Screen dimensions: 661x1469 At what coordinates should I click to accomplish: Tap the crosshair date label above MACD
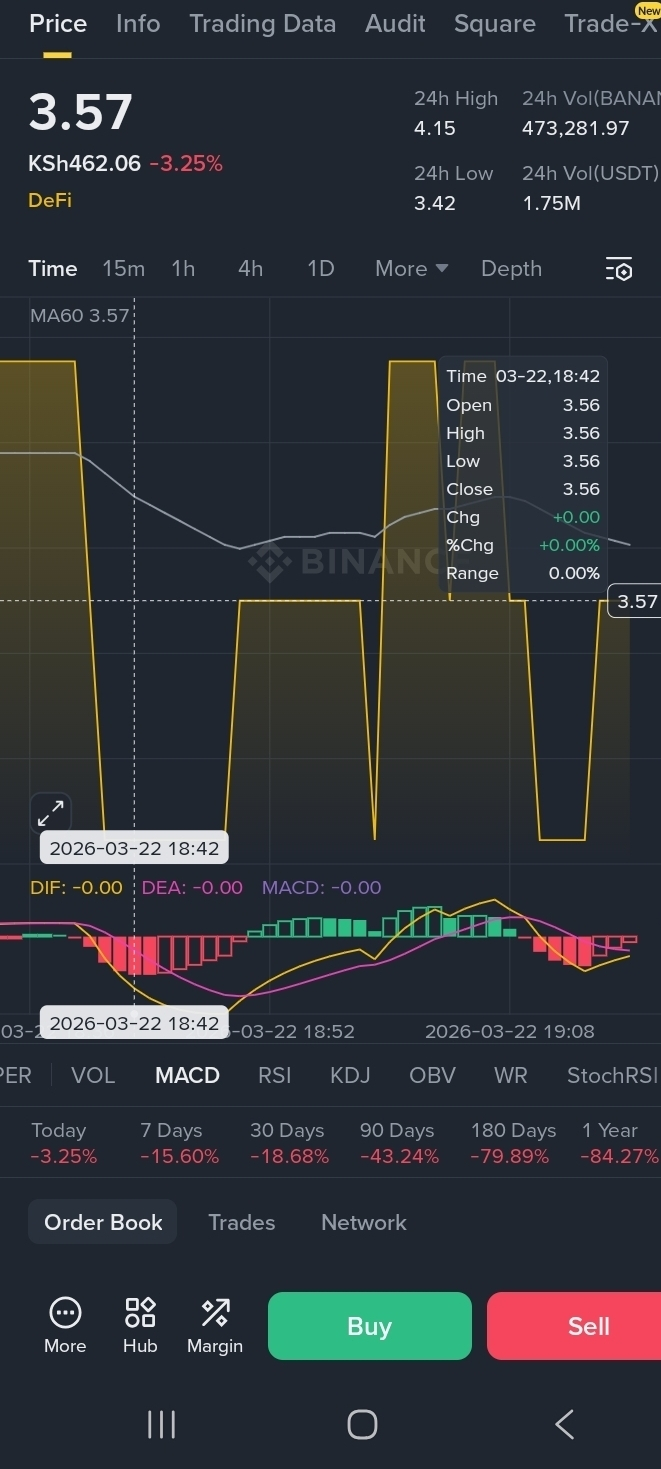point(134,848)
